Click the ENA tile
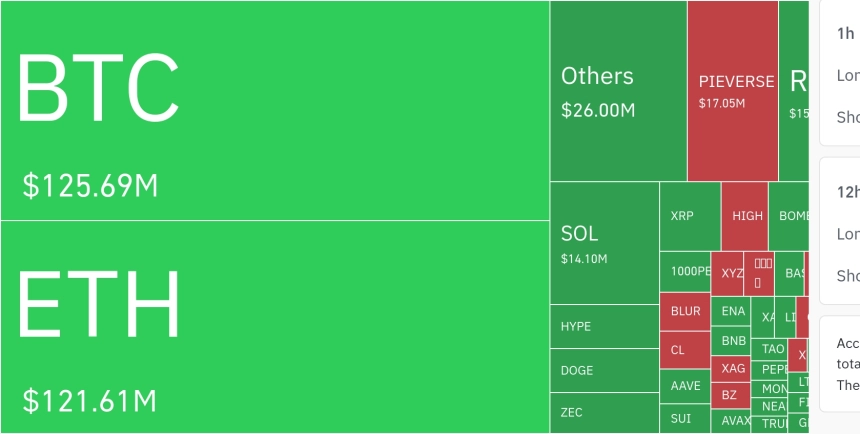Image resolution: width=860 pixels, height=434 pixels. tap(733, 311)
